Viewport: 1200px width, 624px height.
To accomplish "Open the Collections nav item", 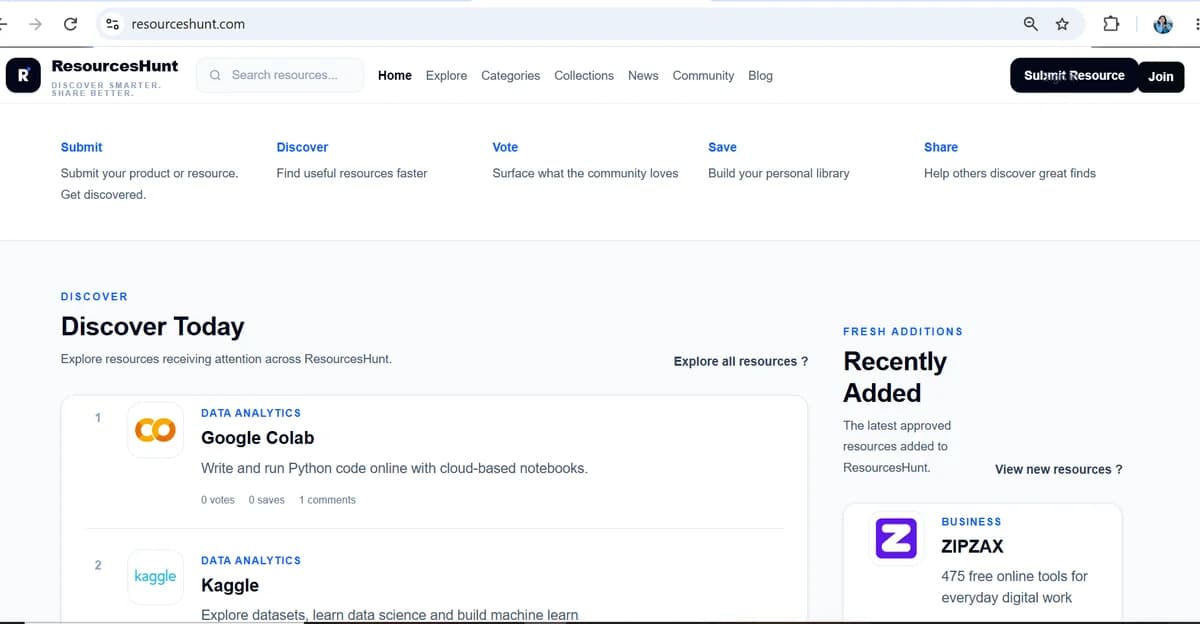I will (584, 76).
